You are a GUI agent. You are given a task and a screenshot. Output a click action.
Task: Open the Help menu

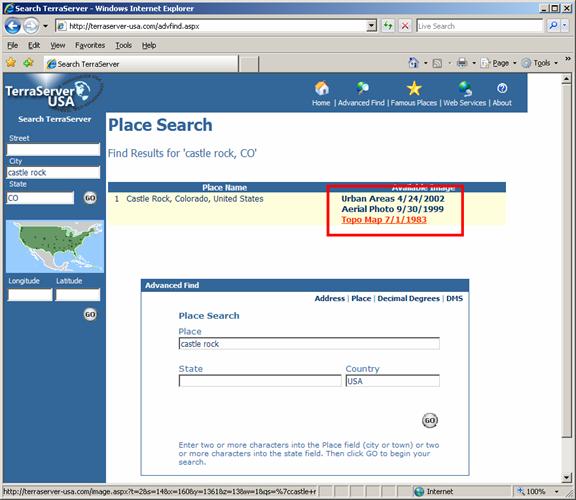tap(149, 45)
